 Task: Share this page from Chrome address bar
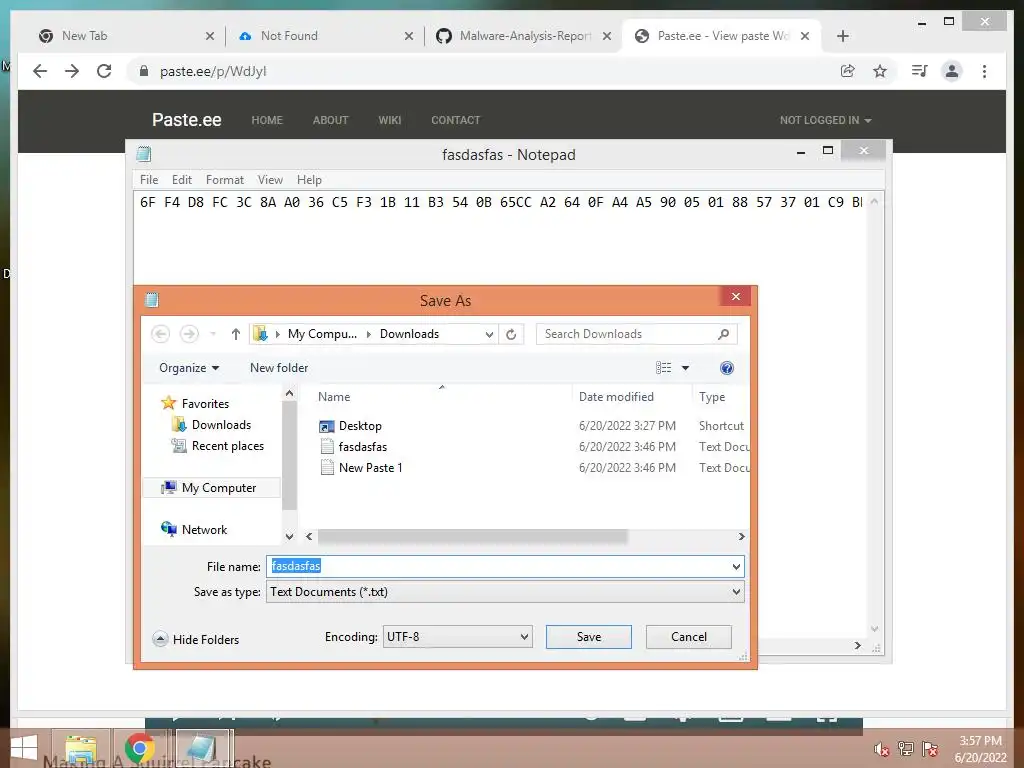point(848,71)
